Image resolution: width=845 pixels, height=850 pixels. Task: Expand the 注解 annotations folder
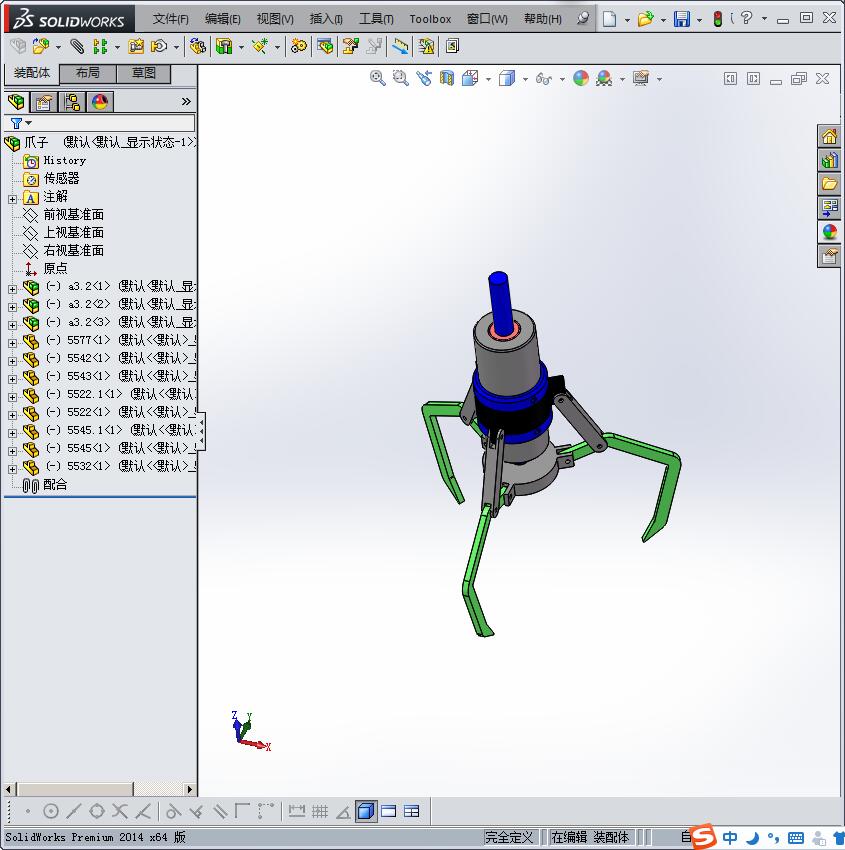pos(12,199)
